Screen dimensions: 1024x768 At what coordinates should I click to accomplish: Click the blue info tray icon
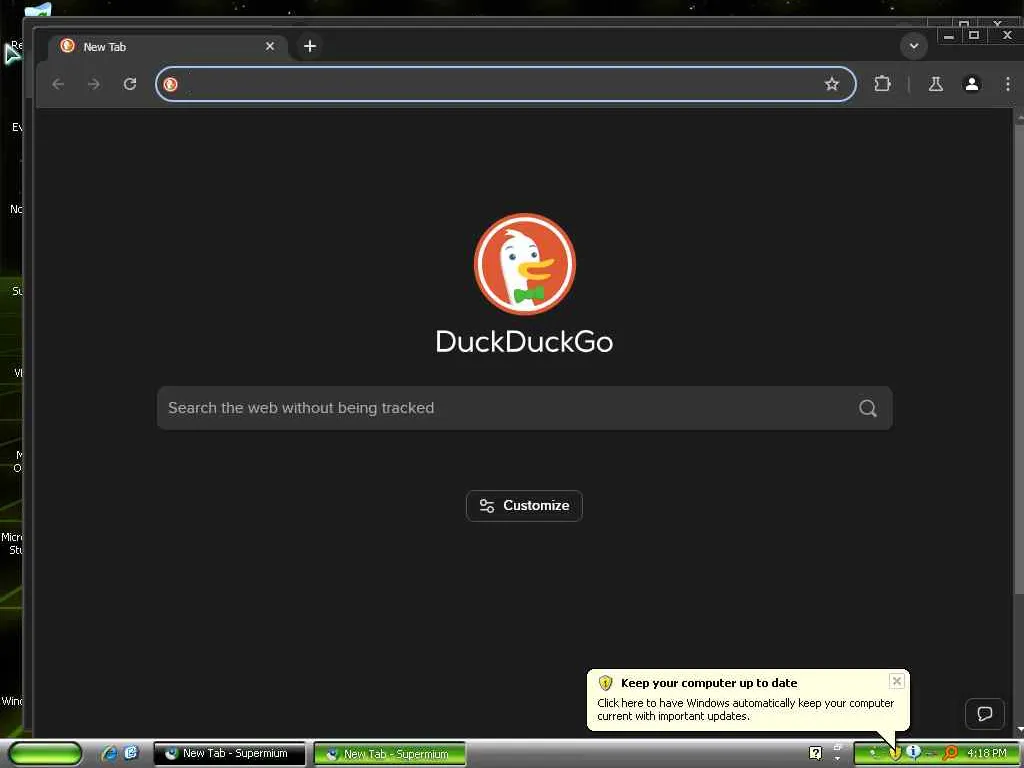[914, 752]
